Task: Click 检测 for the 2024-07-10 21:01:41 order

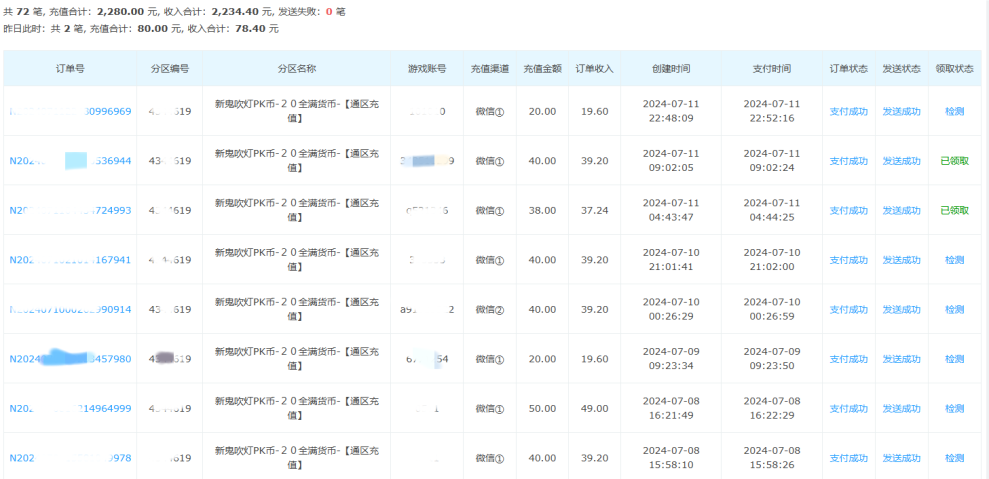Action: click(x=954, y=260)
